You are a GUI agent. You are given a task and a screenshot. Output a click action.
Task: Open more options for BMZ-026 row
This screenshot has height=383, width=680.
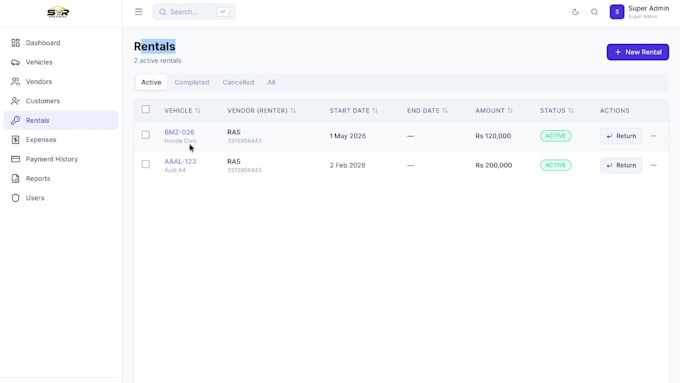653,136
